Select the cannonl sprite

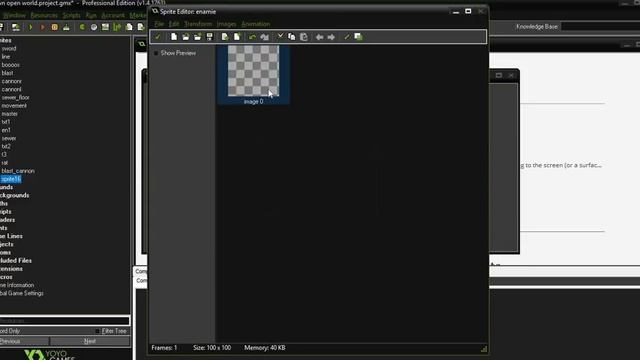tap(11, 89)
